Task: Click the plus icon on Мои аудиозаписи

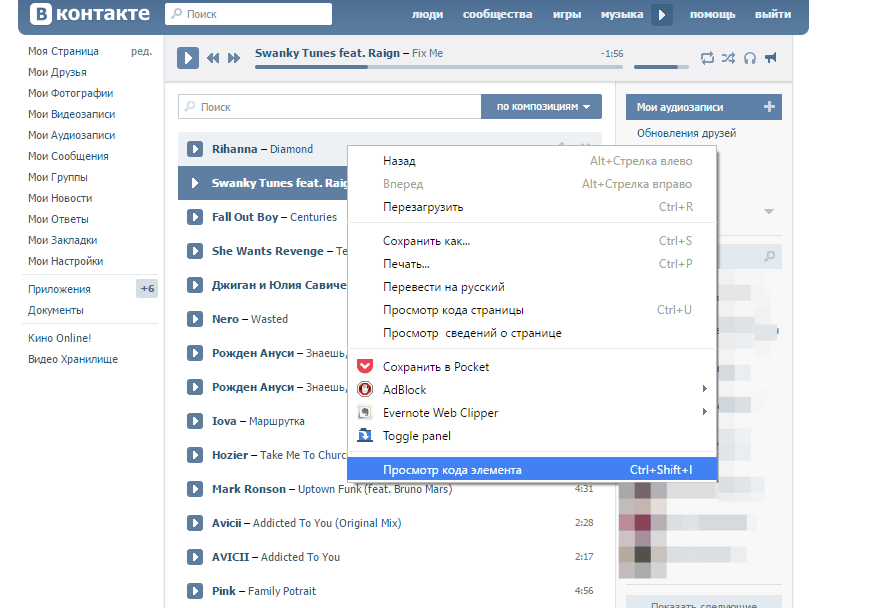Action: tap(769, 106)
